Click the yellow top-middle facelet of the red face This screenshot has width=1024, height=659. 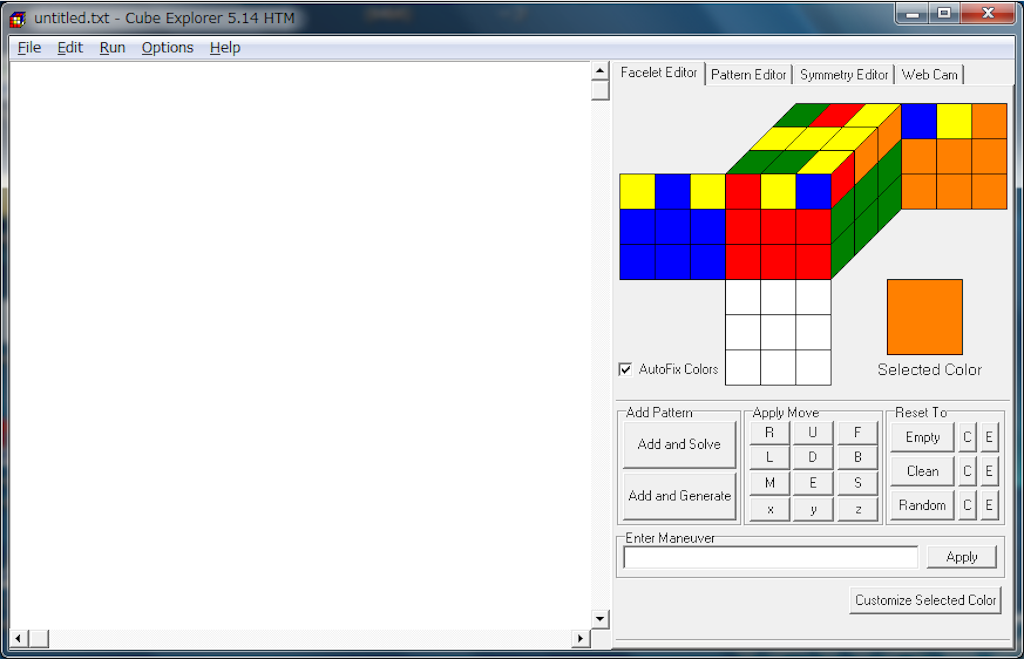(x=778, y=191)
